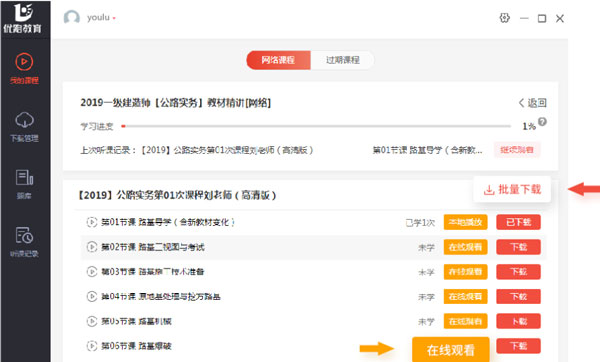Click 在线观看 for 第03节课

465,272
